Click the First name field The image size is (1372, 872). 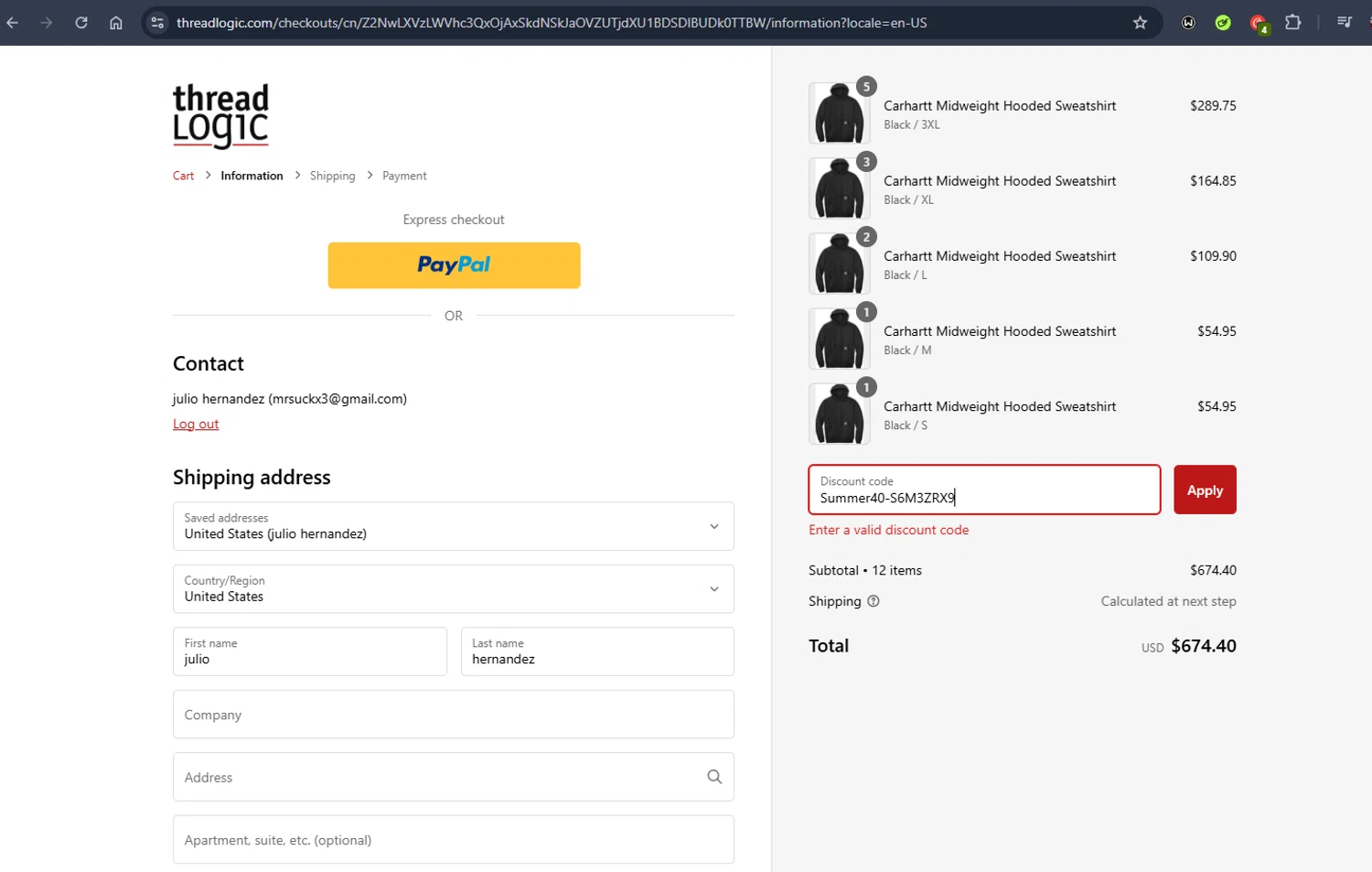click(x=310, y=651)
